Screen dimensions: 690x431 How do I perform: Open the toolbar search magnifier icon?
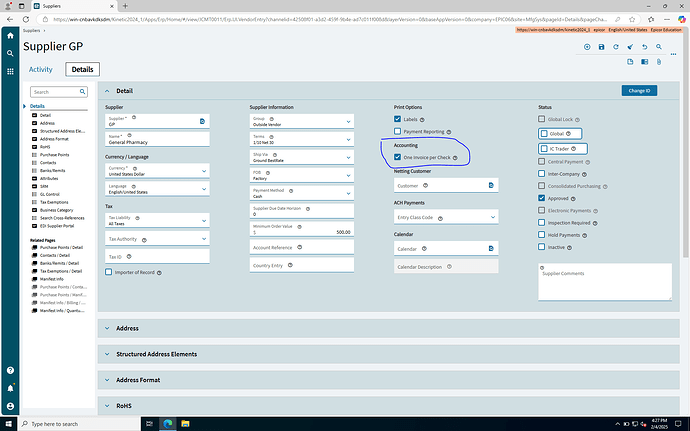(x=659, y=47)
